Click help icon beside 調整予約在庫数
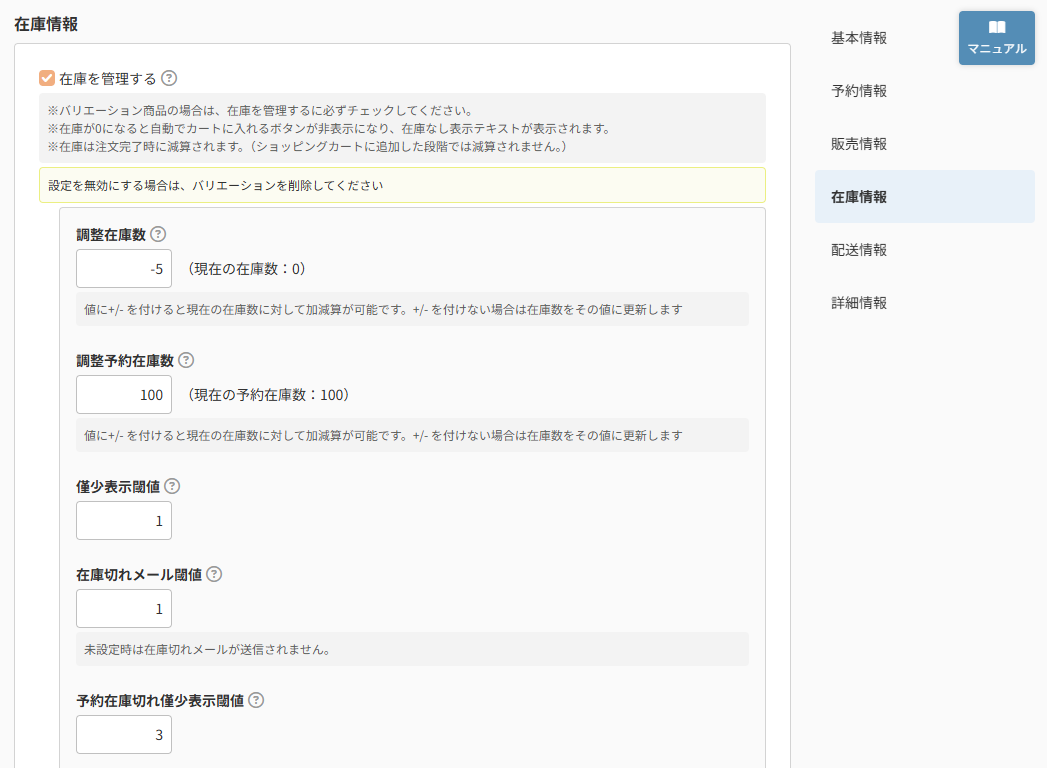The width and height of the screenshot is (1047, 768). click(186, 361)
